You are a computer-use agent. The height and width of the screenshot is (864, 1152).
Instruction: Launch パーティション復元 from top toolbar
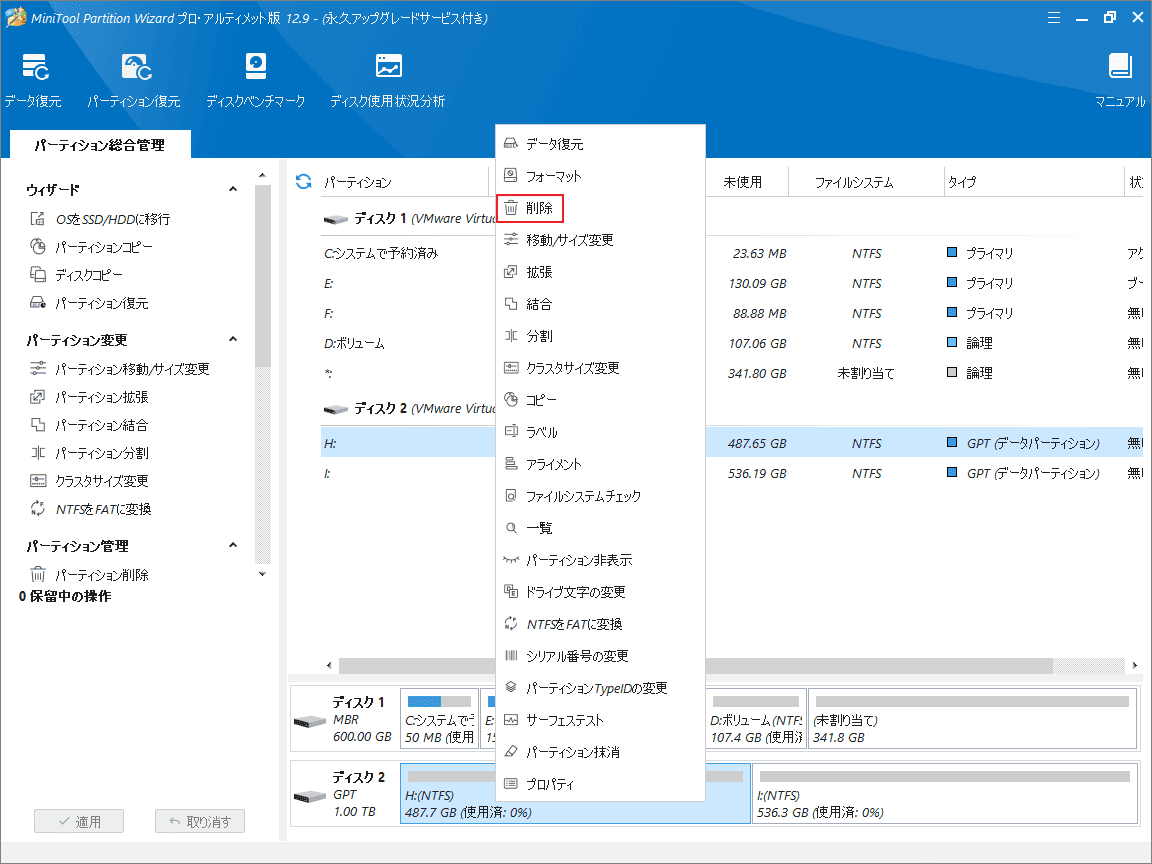[134, 81]
